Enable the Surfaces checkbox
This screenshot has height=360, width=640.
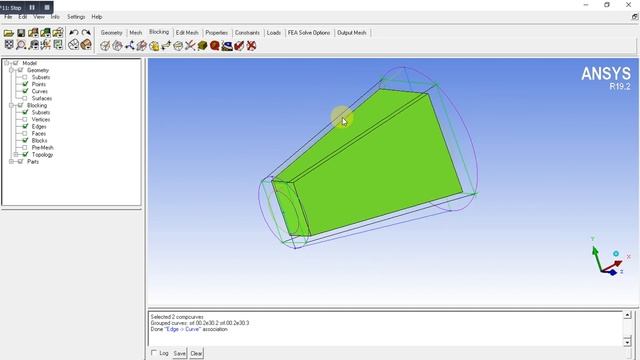pos(25,98)
